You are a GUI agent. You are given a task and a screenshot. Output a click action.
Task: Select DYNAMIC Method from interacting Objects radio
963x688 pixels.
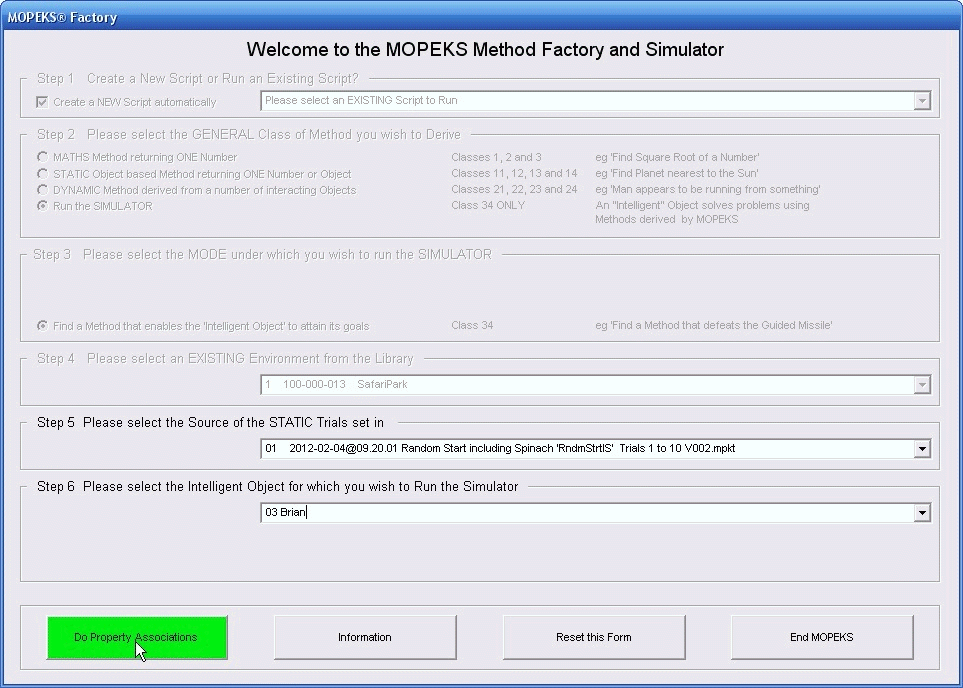[42, 190]
